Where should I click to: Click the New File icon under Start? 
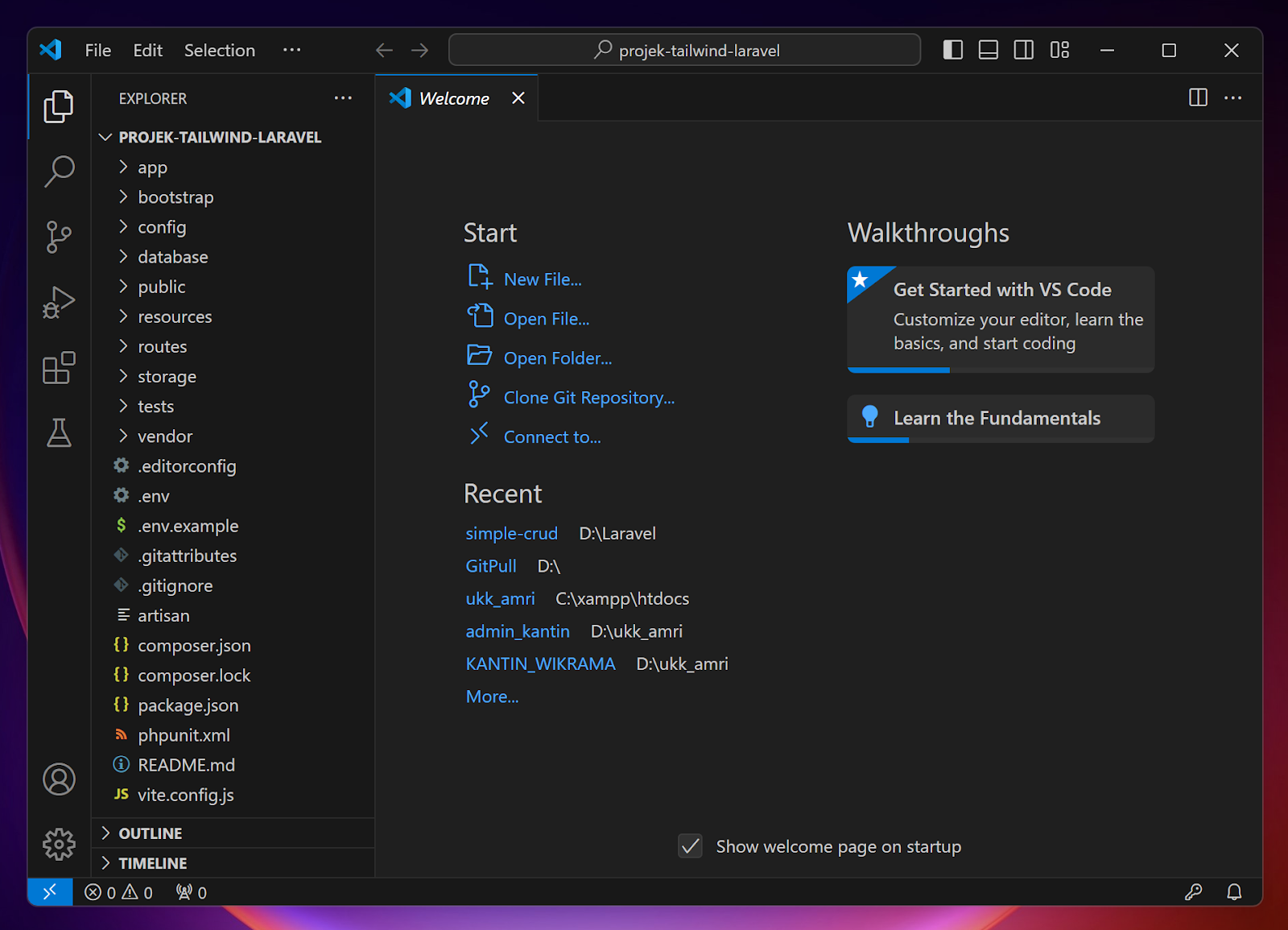click(x=480, y=276)
